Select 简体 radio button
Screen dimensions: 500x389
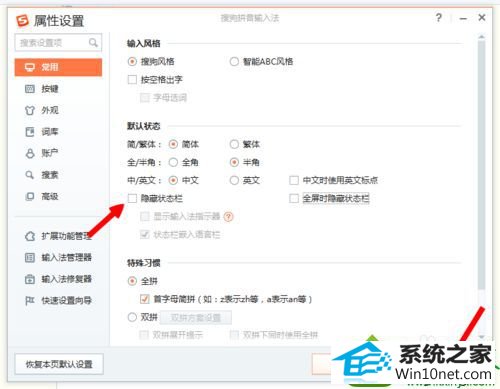(173, 144)
